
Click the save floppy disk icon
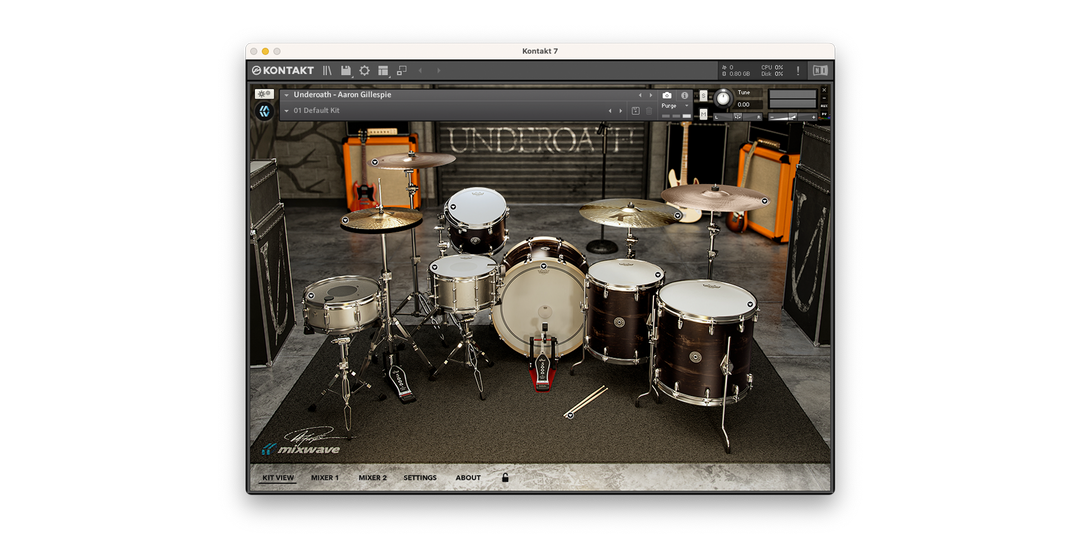point(346,71)
